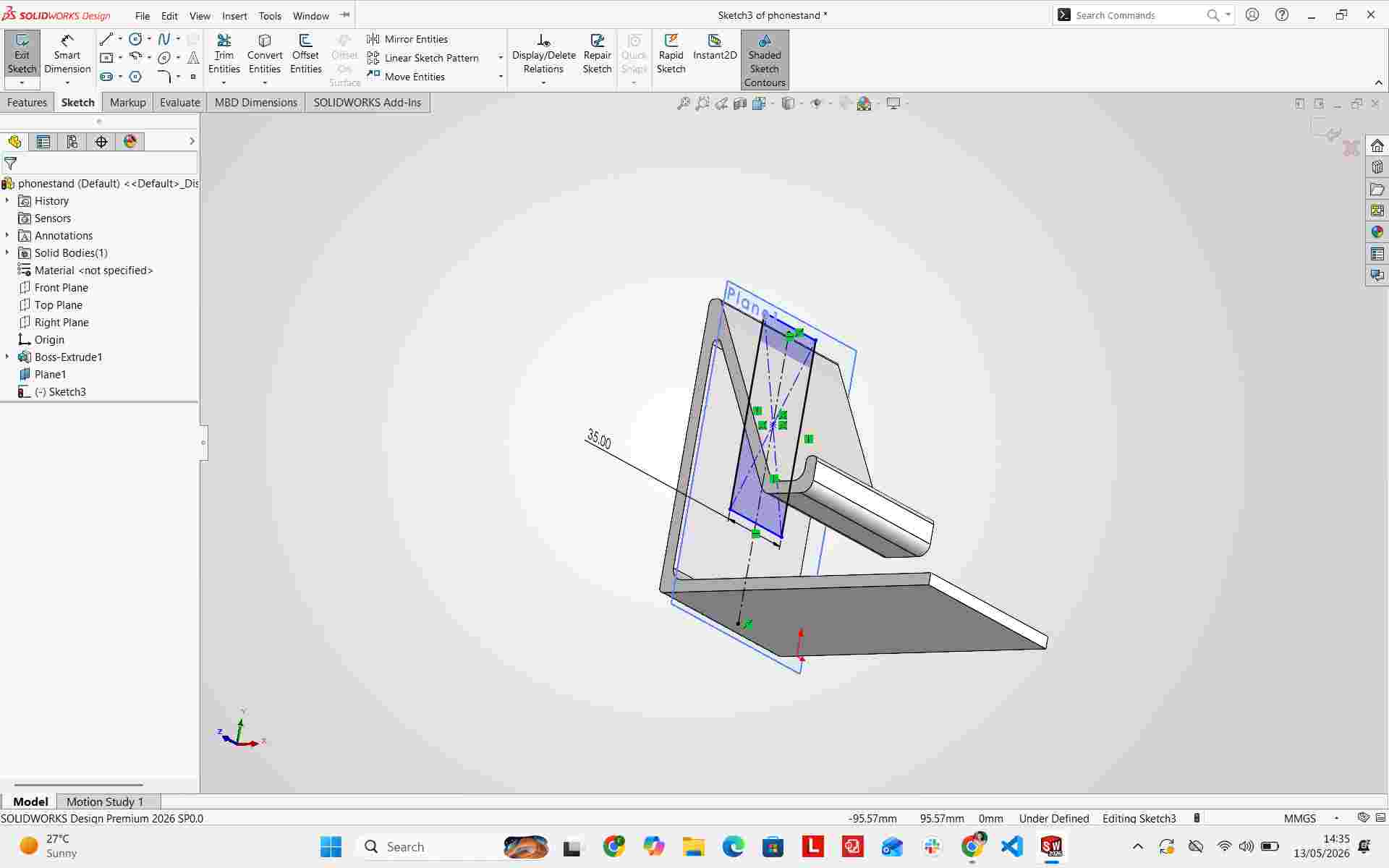Collapse the CommandManager ribbon

pos(1378,82)
